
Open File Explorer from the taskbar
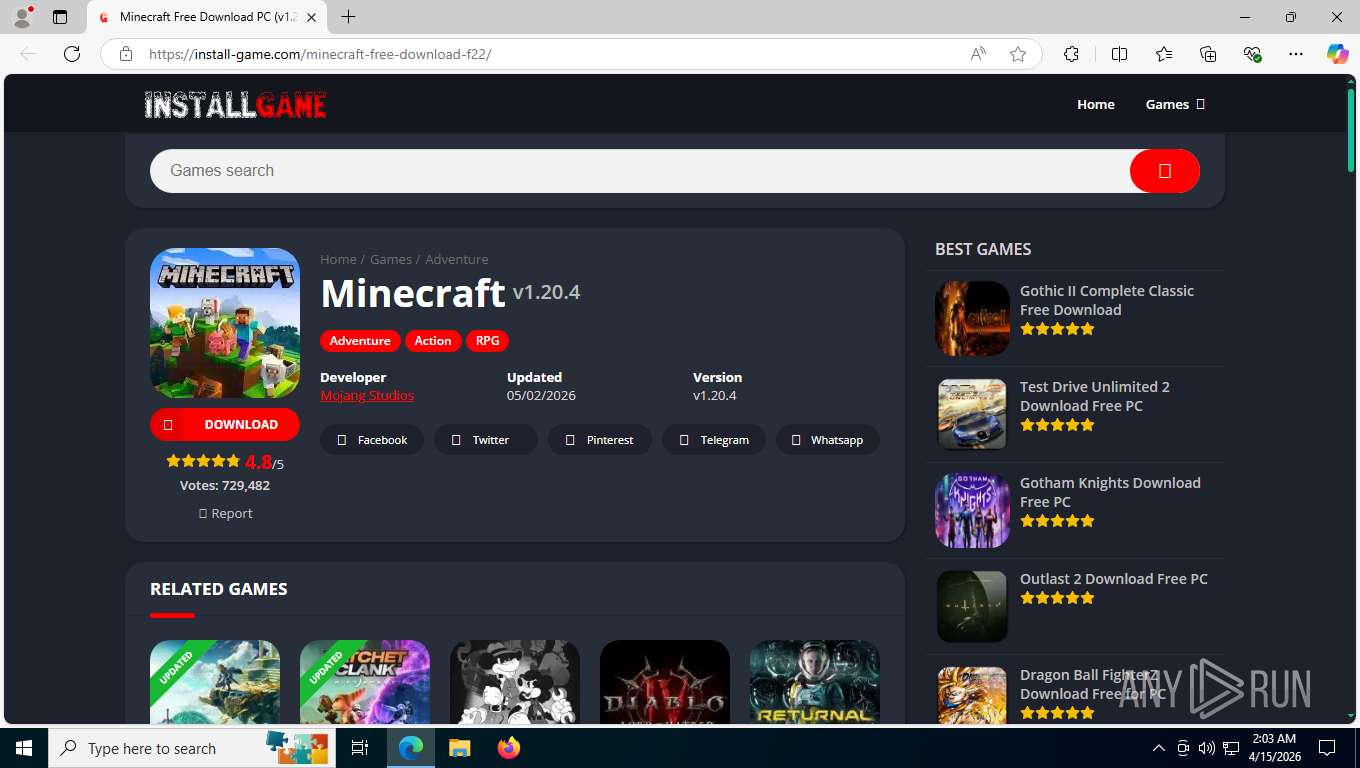point(459,748)
